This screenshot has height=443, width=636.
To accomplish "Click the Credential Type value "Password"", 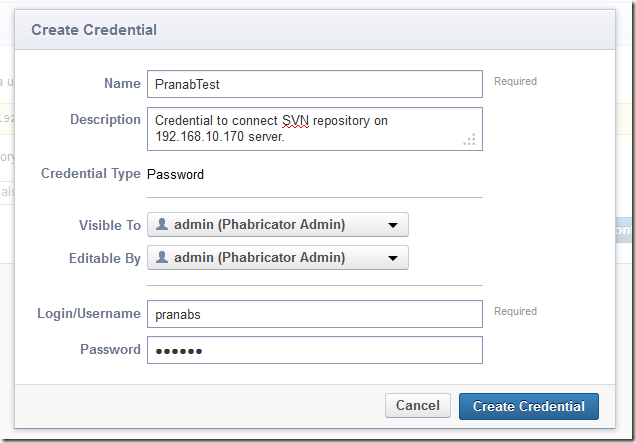I will click(x=175, y=174).
